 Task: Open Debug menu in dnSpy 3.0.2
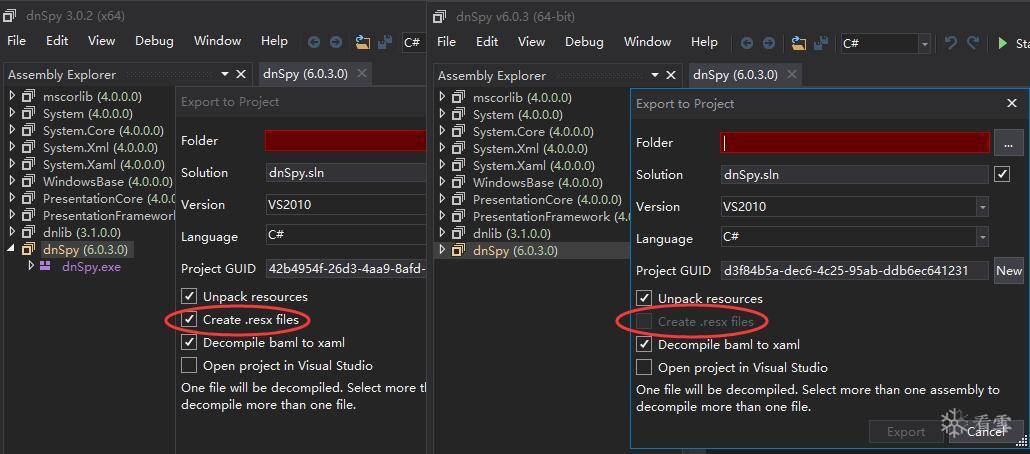pos(154,41)
